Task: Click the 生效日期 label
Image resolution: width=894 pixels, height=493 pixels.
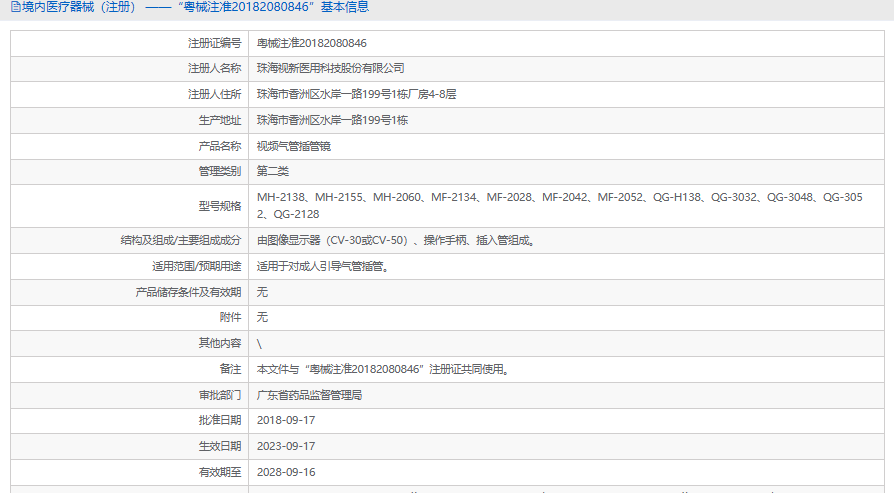Action: 220,446
